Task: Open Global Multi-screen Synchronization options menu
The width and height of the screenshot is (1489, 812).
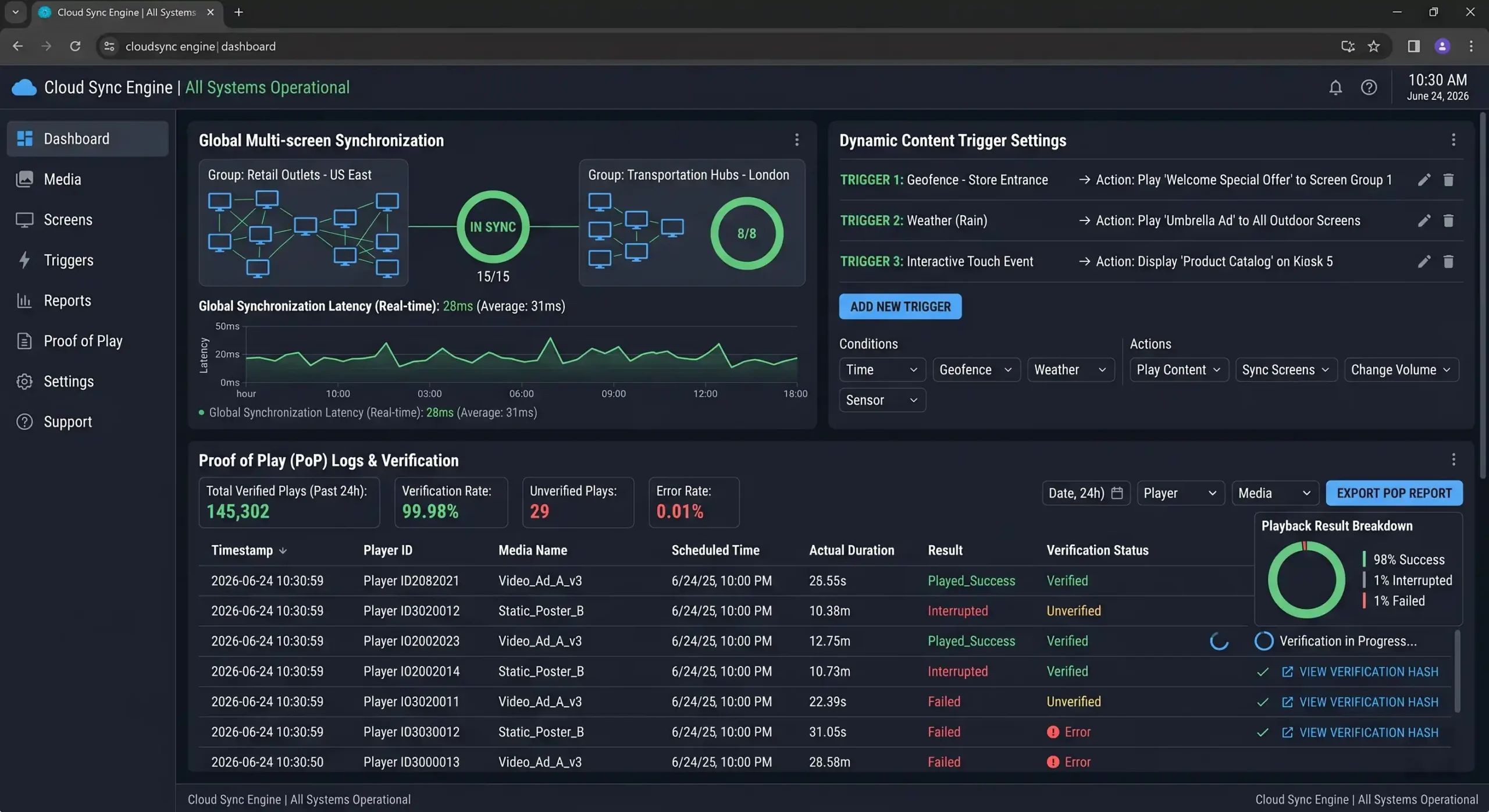Action: pyautogui.click(x=797, y=140)
